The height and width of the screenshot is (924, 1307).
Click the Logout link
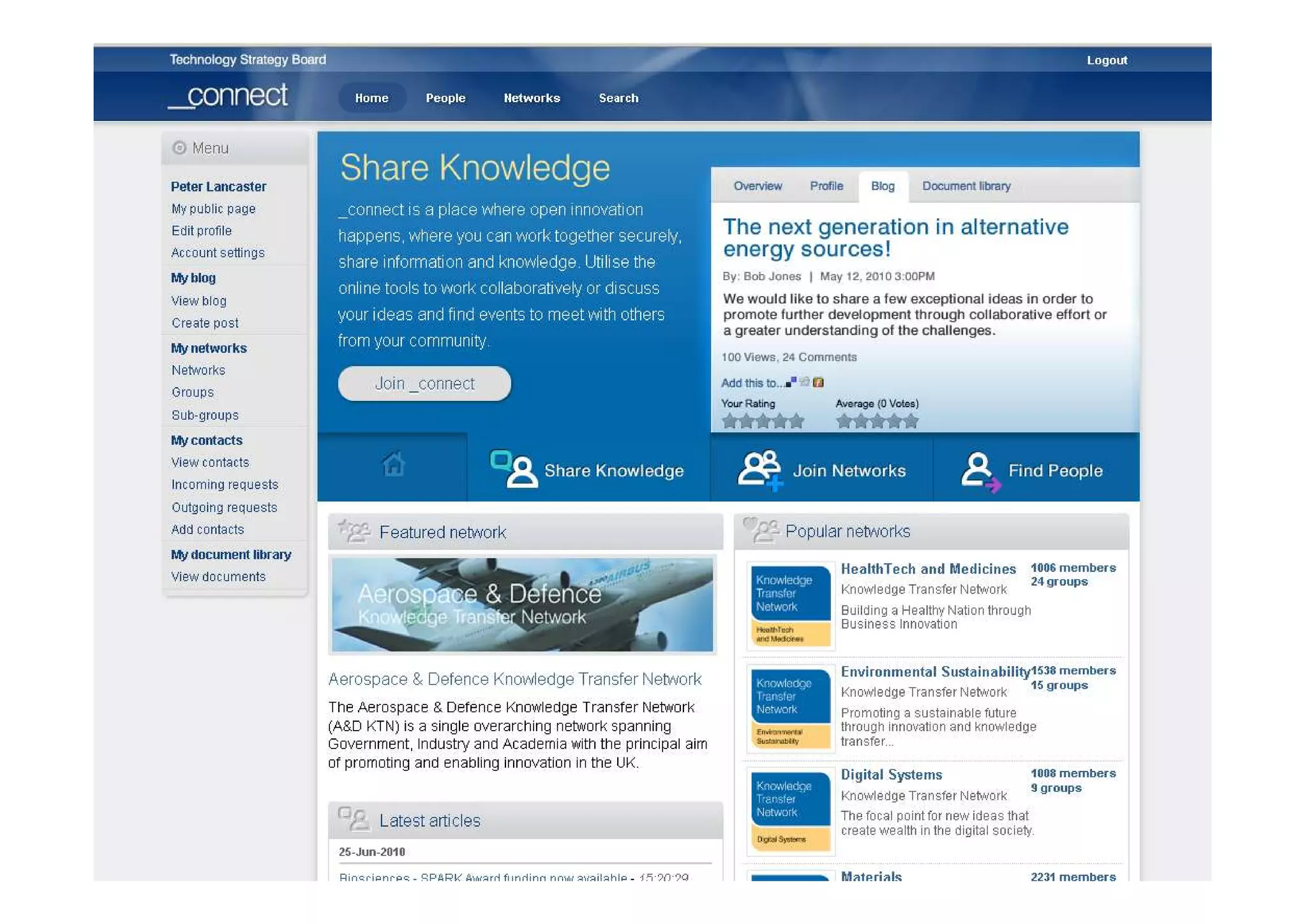(1106, 61)
